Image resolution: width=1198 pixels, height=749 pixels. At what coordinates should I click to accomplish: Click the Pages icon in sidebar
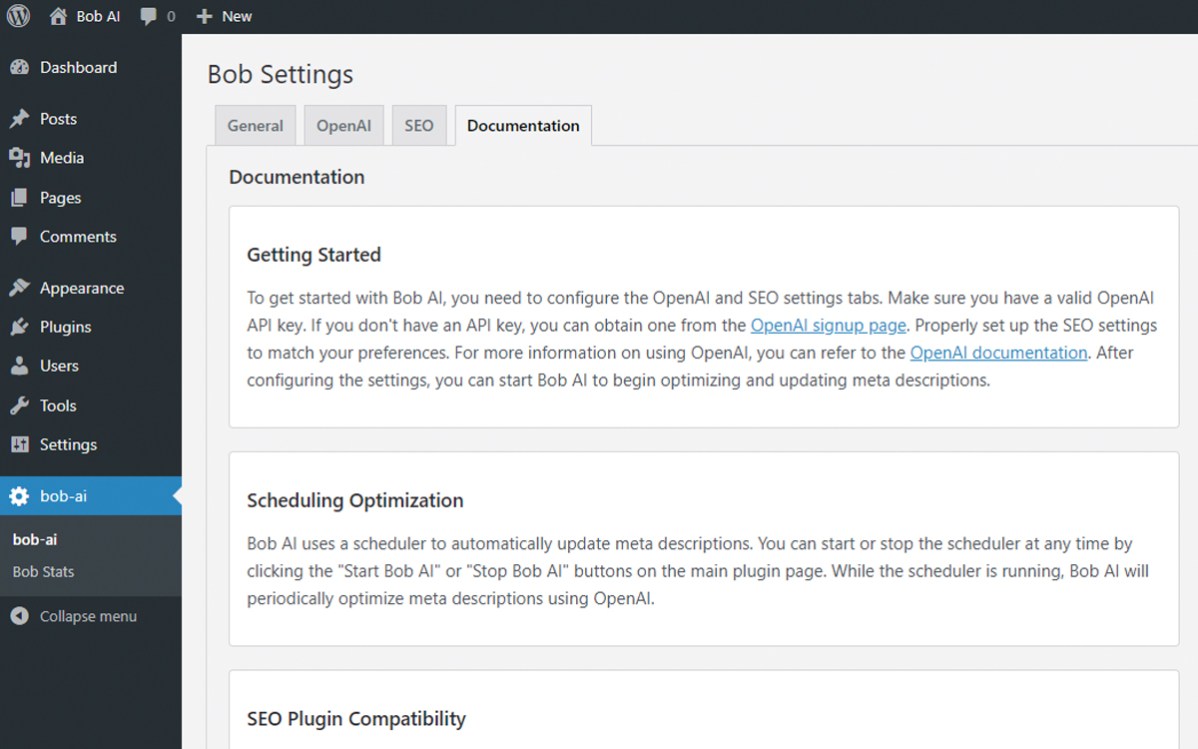(19, 198)
